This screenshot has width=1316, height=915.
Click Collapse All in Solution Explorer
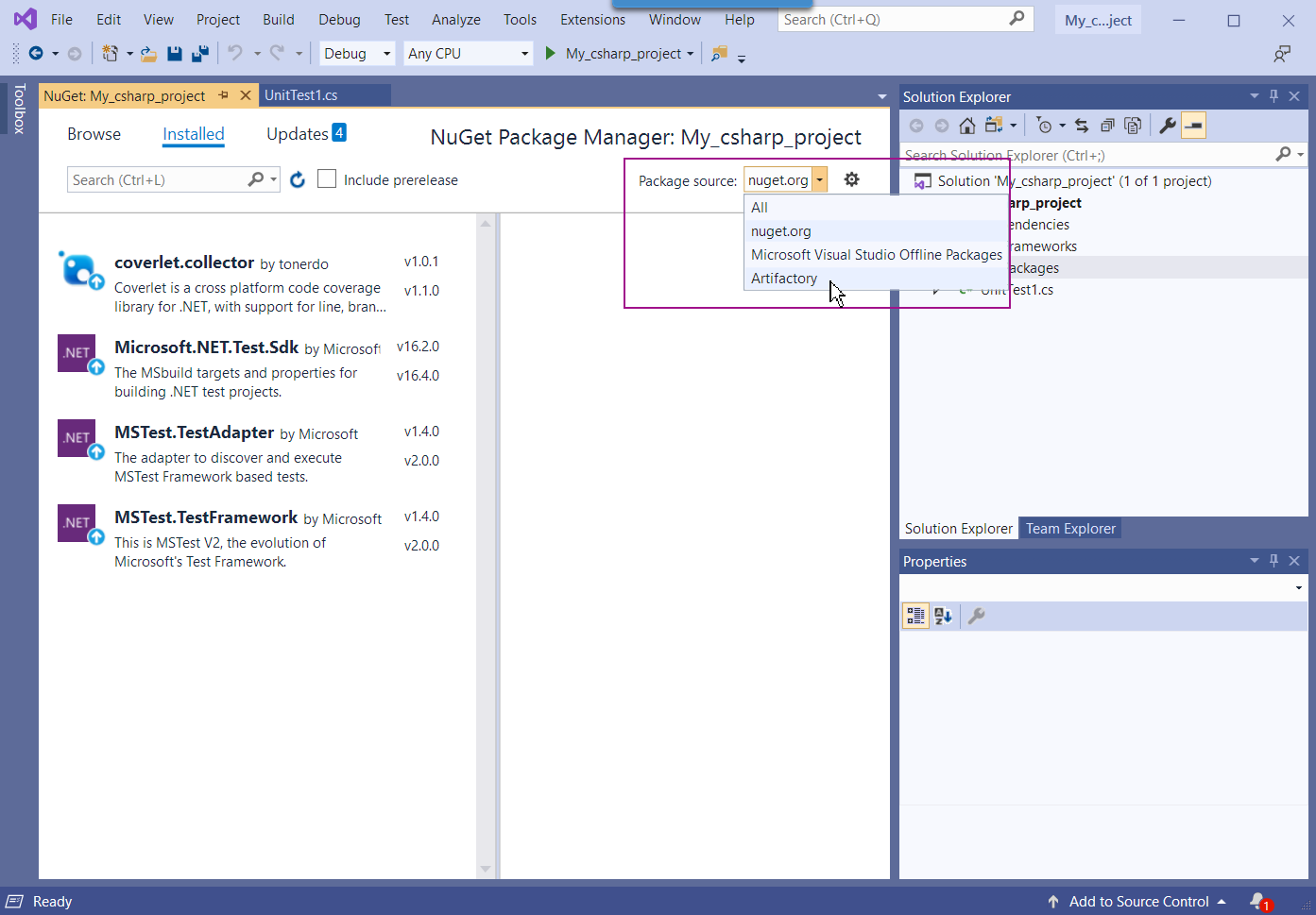1107,126
